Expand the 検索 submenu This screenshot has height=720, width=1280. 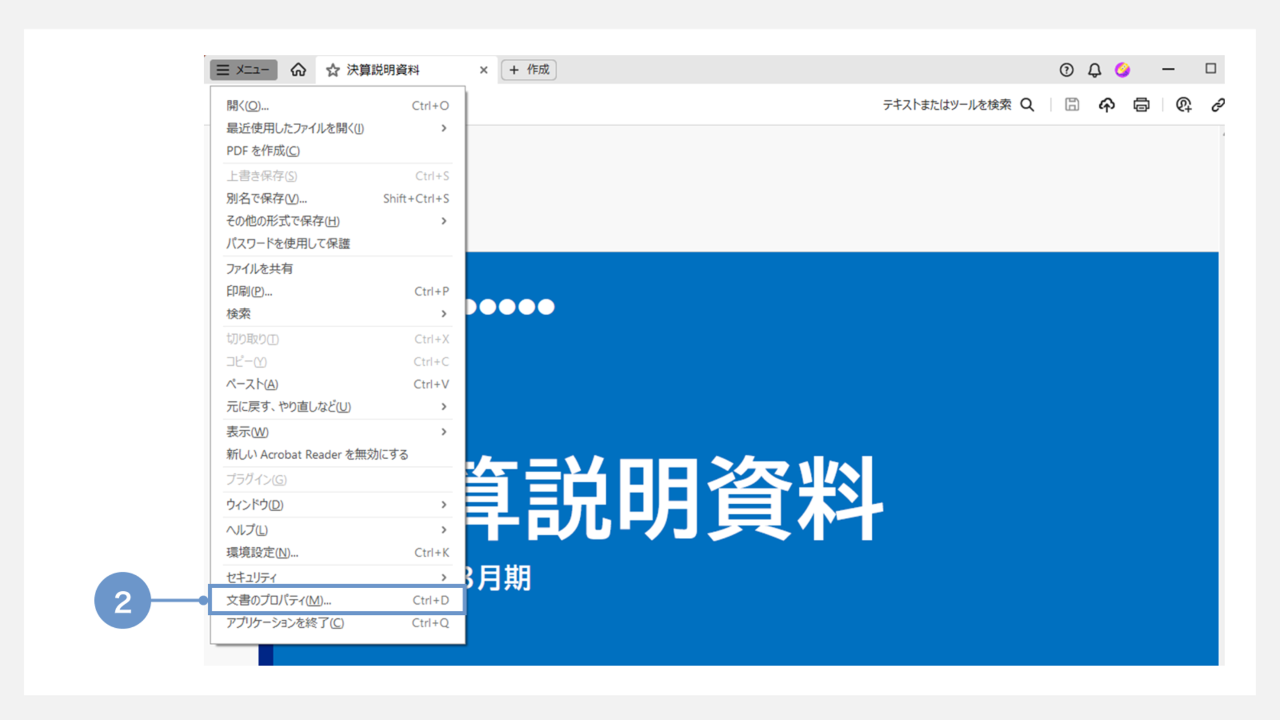[x=338, y=314]
